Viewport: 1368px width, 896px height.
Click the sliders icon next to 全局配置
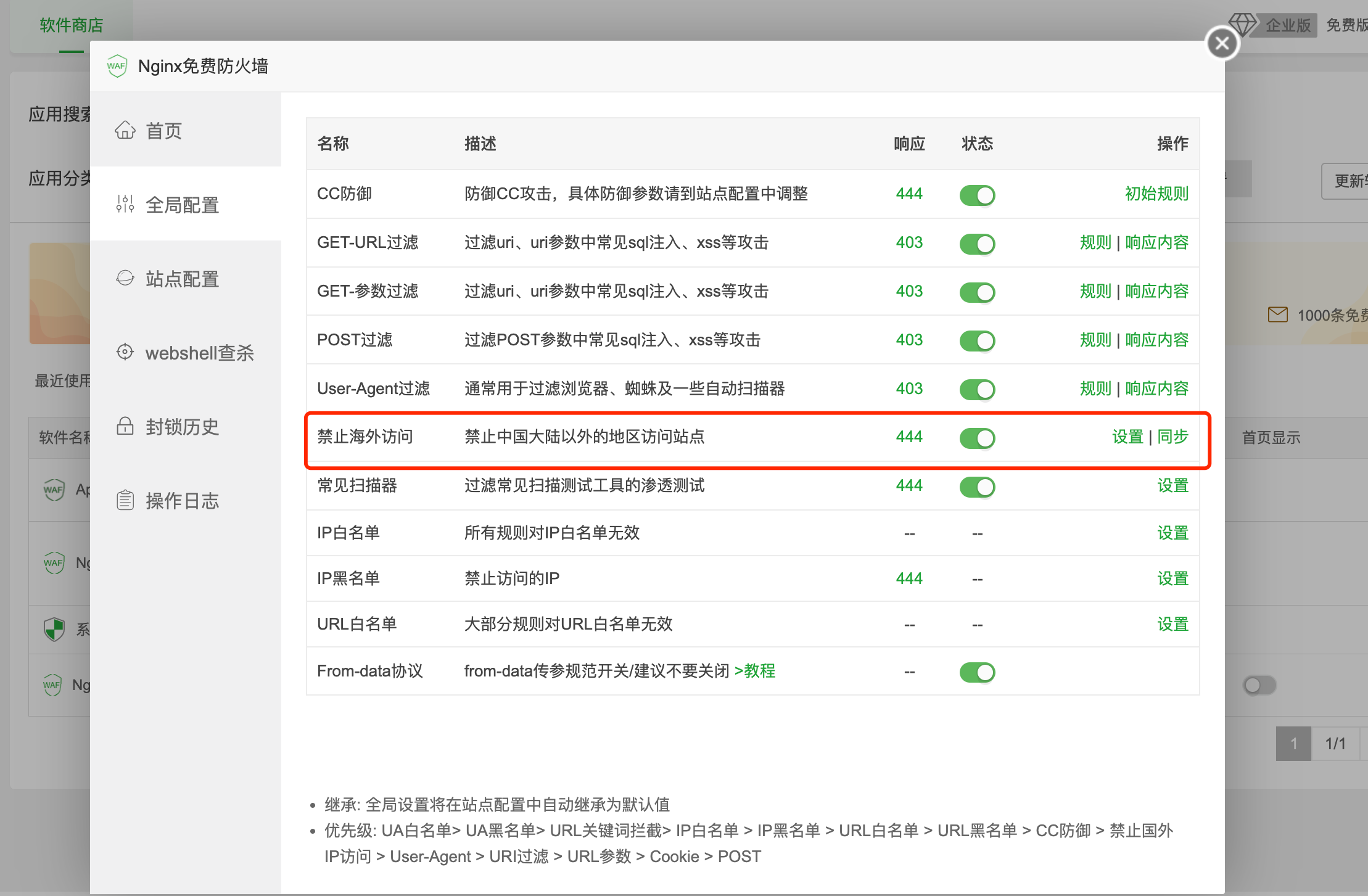pos(125,204)
